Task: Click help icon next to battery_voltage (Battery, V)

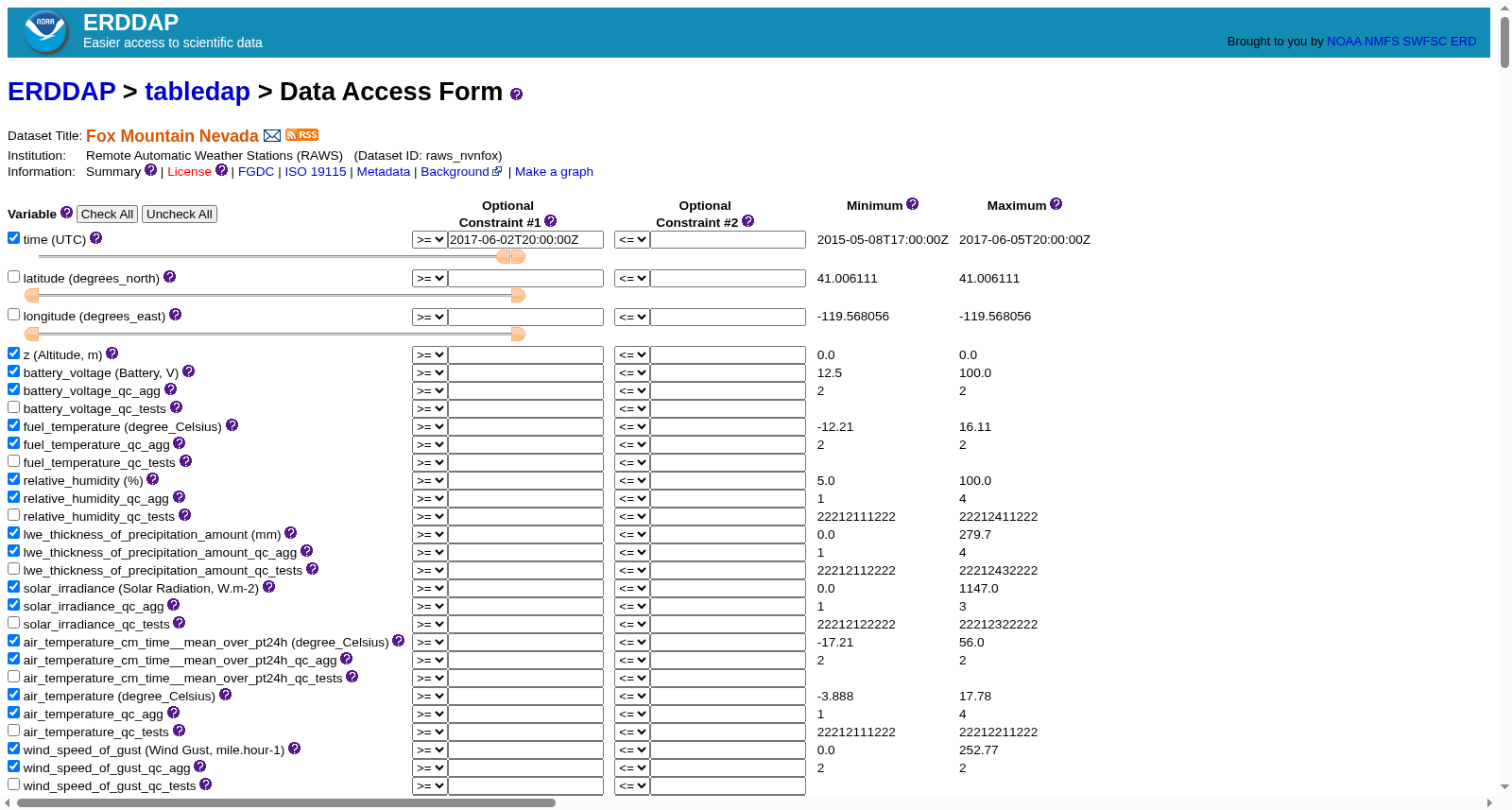Action: (189, 371)
